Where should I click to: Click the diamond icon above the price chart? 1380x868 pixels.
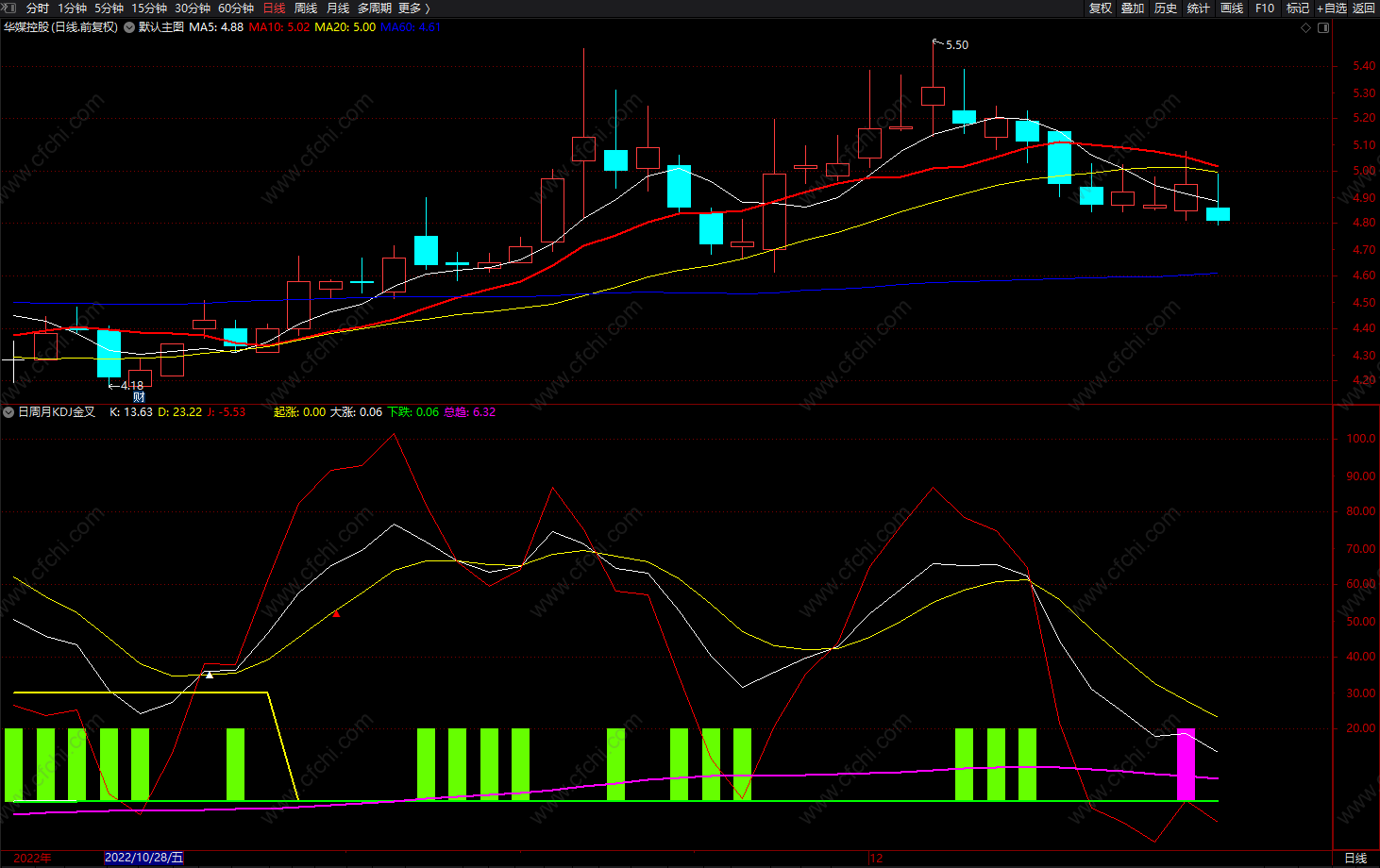tap(1306, 27)
